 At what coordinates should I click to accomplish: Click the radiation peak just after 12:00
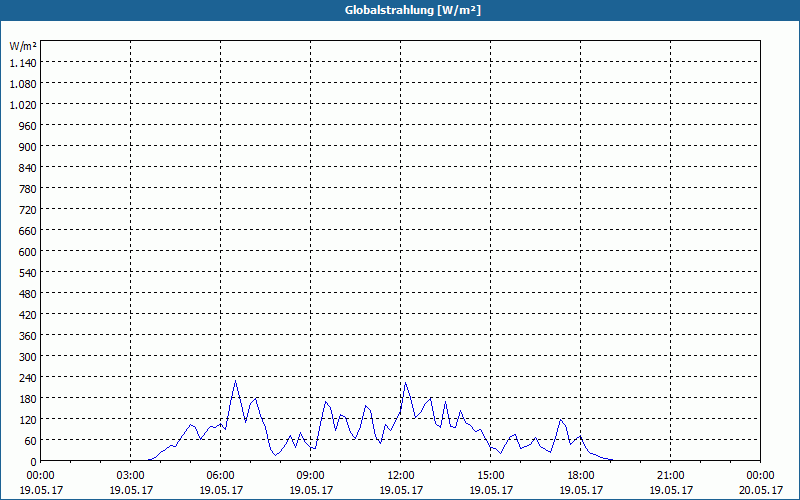(x=406, y=383)
